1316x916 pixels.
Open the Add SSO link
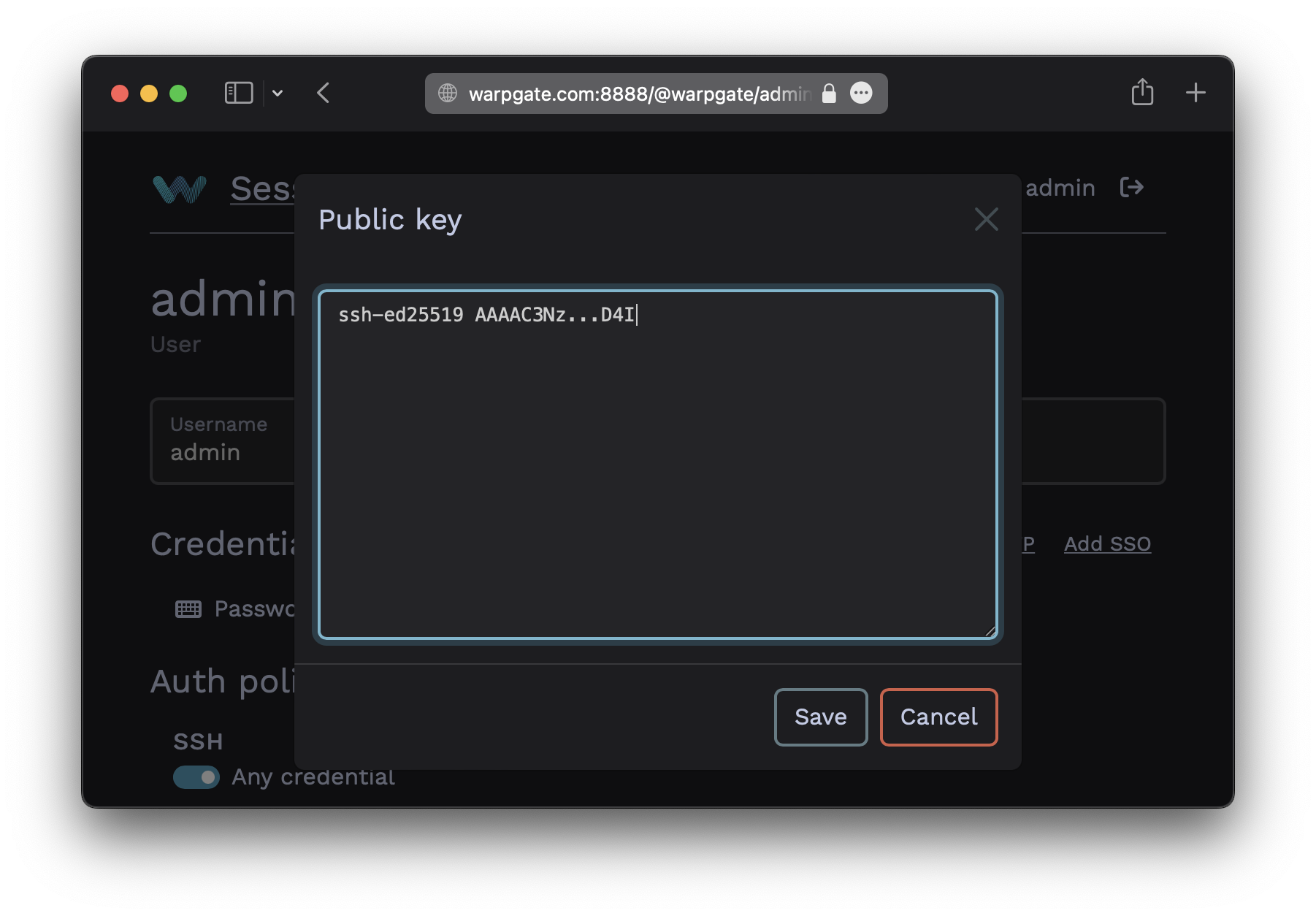(1107, 543)
